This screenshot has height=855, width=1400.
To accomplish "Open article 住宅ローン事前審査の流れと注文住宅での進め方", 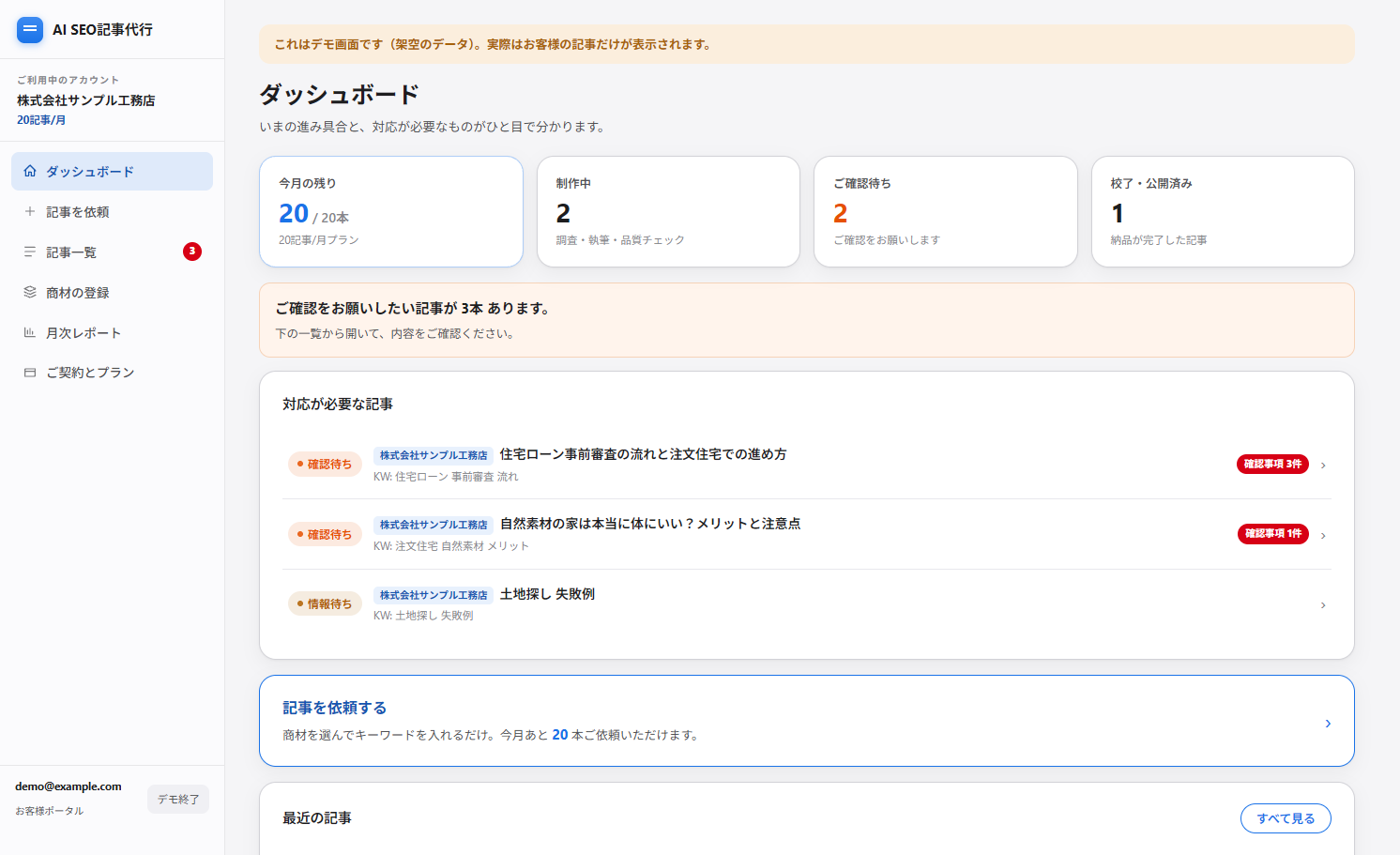I will pos(643,454).
